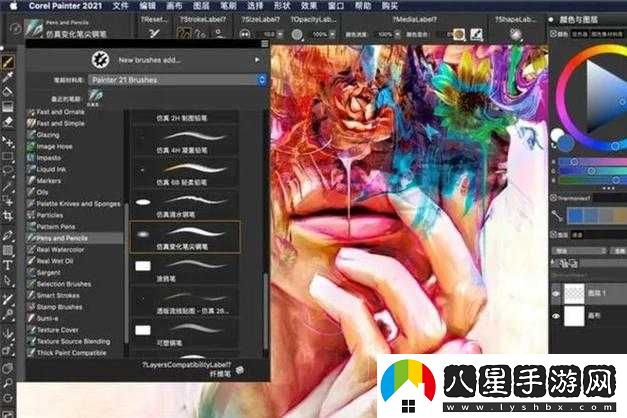The height and width of the screenshot is (418, 627).
Task: Select the Lasso selection tool
Action: point(8,171)
